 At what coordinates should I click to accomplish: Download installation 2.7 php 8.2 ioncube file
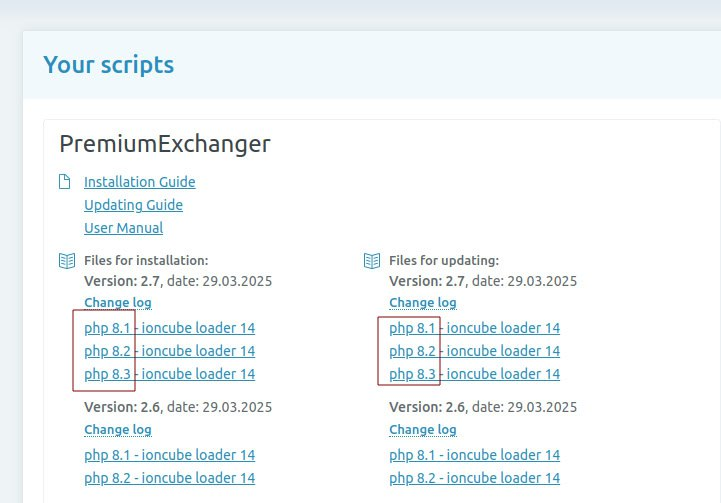(169, 351)
